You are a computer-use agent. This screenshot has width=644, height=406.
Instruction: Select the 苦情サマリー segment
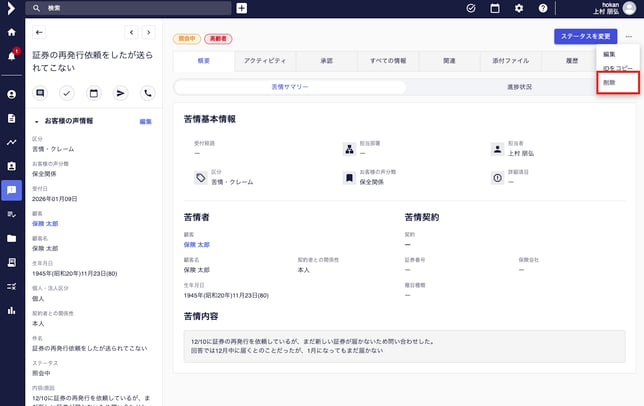click(x=290, y=87)
